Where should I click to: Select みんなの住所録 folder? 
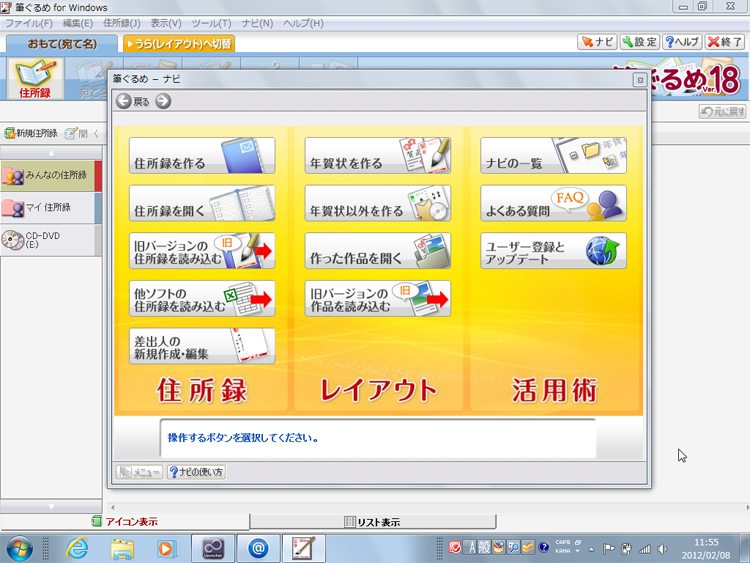[x=51, y=176]
